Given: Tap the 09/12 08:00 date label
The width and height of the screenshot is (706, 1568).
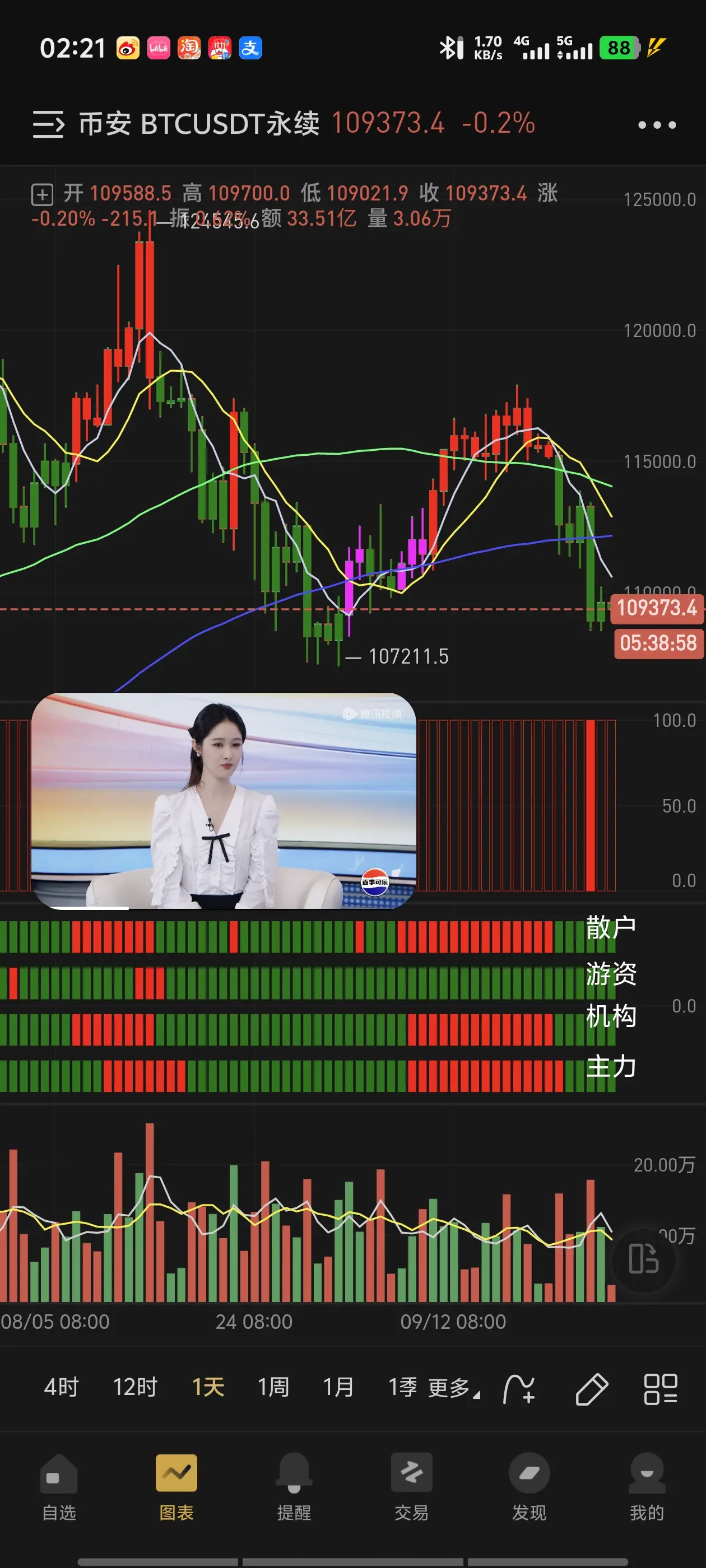Looking at the screenshot, I should coord(453,1322).
